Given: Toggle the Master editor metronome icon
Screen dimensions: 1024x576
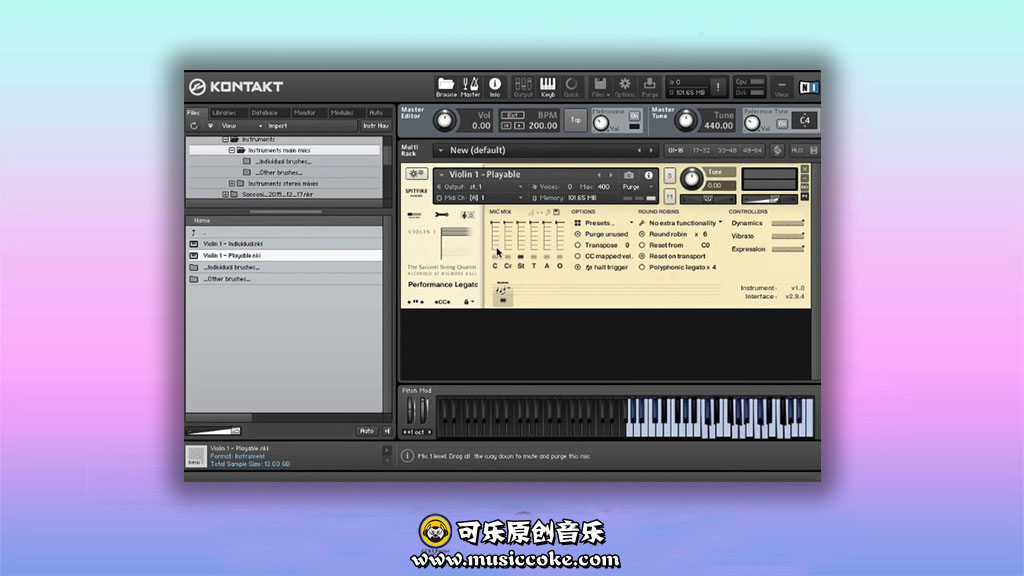Looking at the screenshot, I should click(x=470, y=87).
